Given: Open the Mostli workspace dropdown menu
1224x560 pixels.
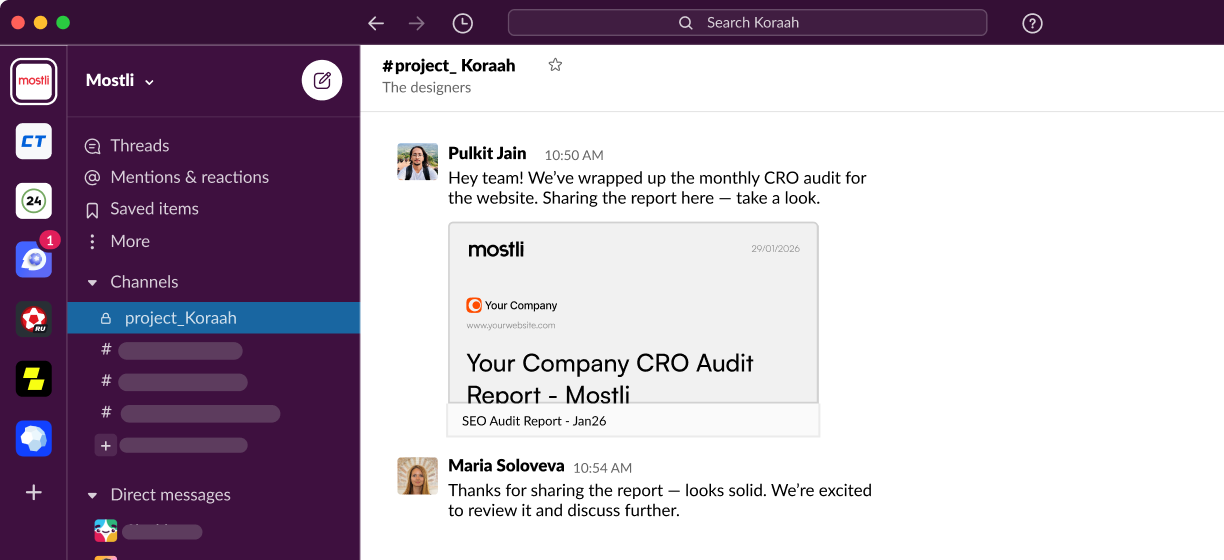Looking at the screenshot, I should coord(120,81).
